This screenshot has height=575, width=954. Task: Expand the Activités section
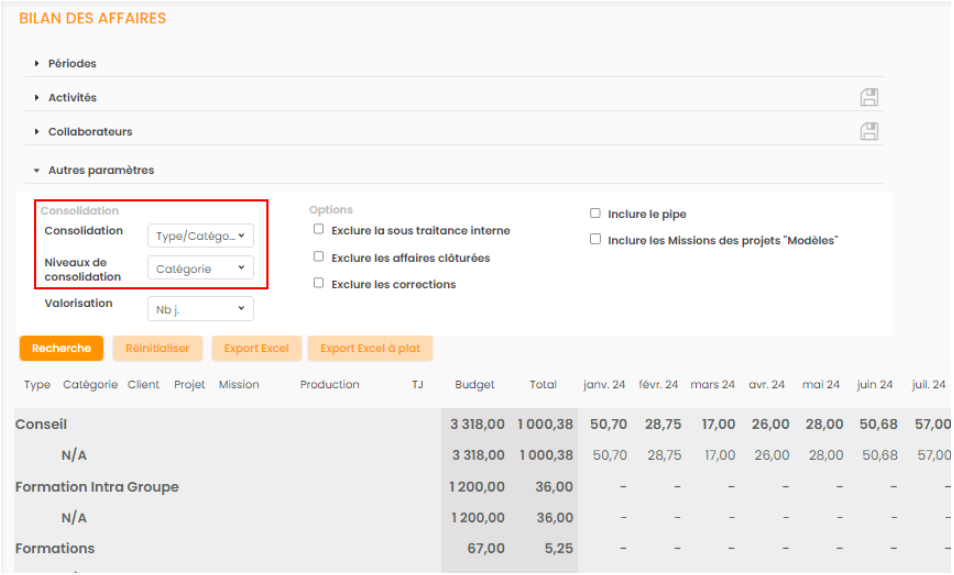pos(72,98)
